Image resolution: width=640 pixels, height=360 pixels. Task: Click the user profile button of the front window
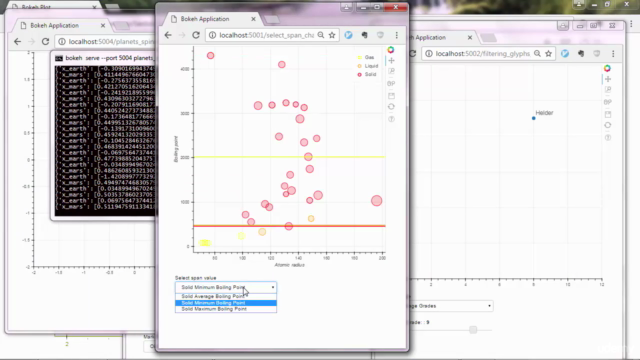(x=346, y=7)
